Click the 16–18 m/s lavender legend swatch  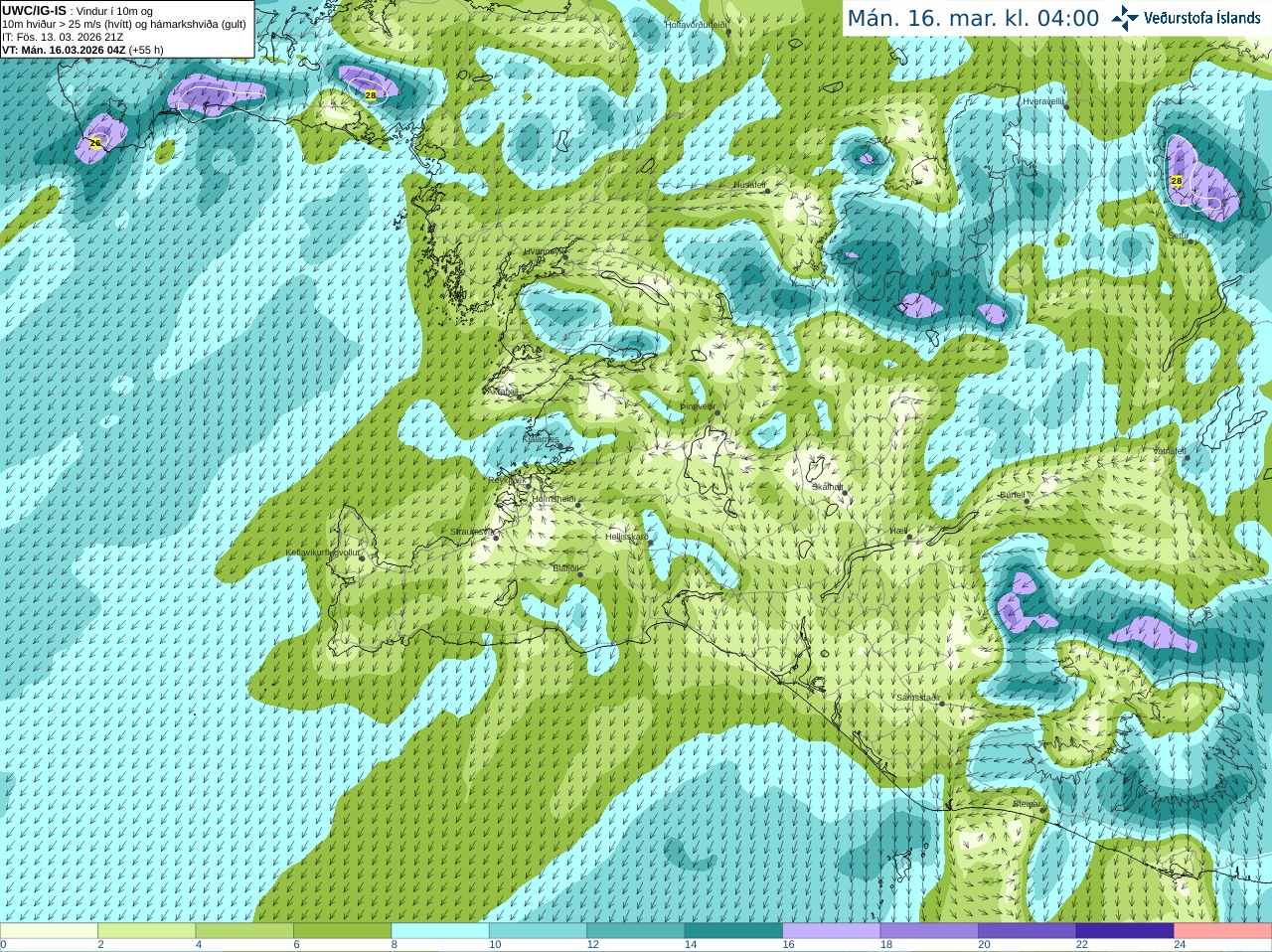coord(832,931)
